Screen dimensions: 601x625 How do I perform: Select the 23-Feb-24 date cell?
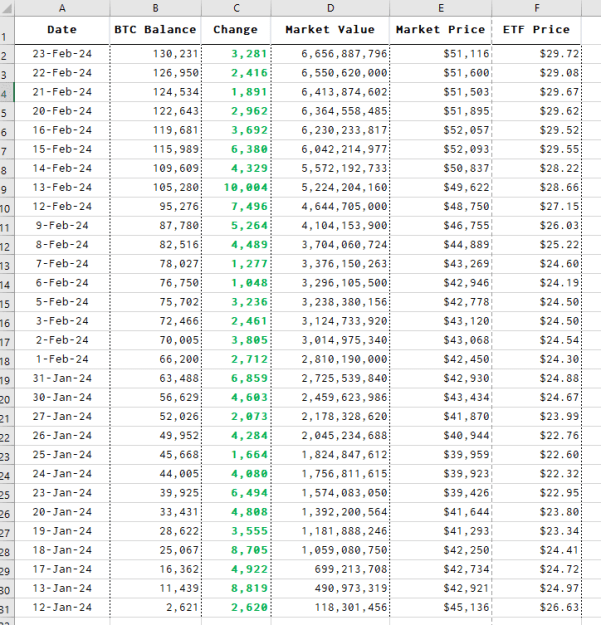click(x=62, y=54)
